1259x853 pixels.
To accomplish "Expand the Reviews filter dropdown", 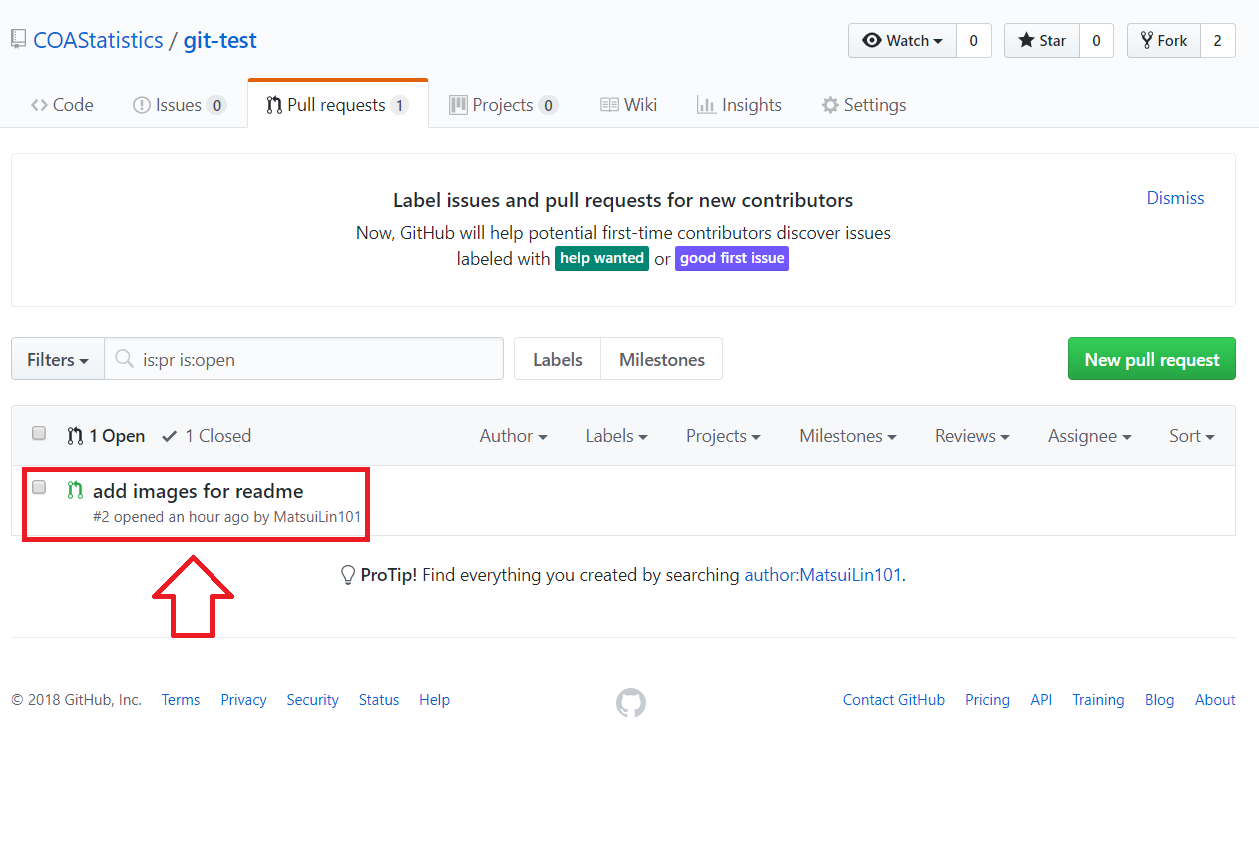I will 972,436.
